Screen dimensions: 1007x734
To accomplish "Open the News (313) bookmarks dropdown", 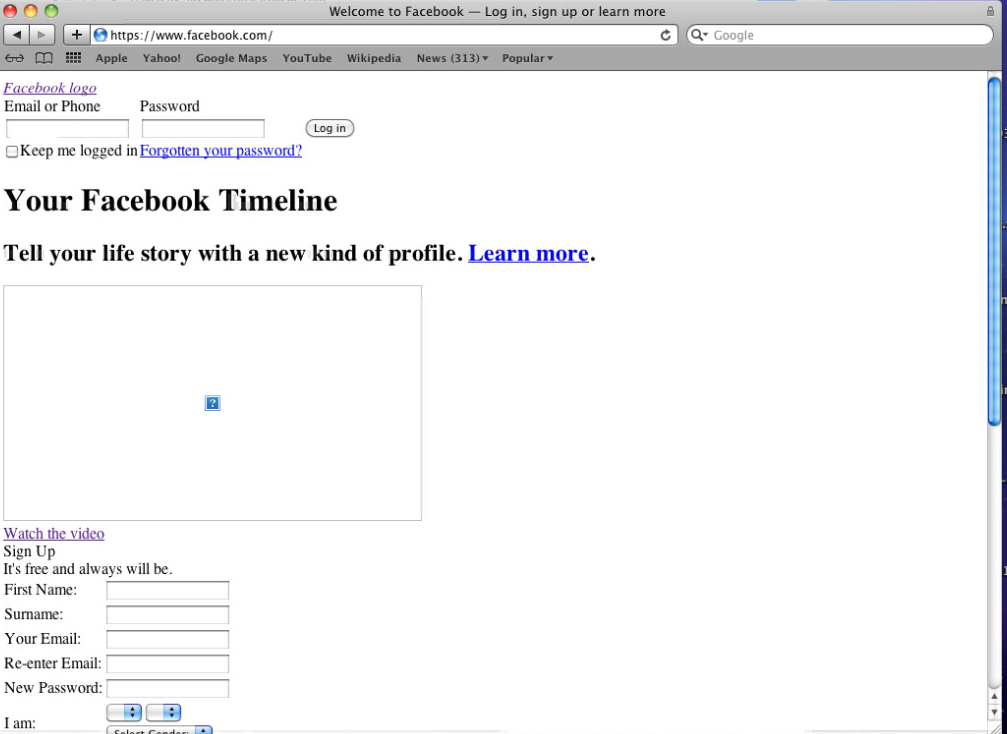I will (452, 58).
